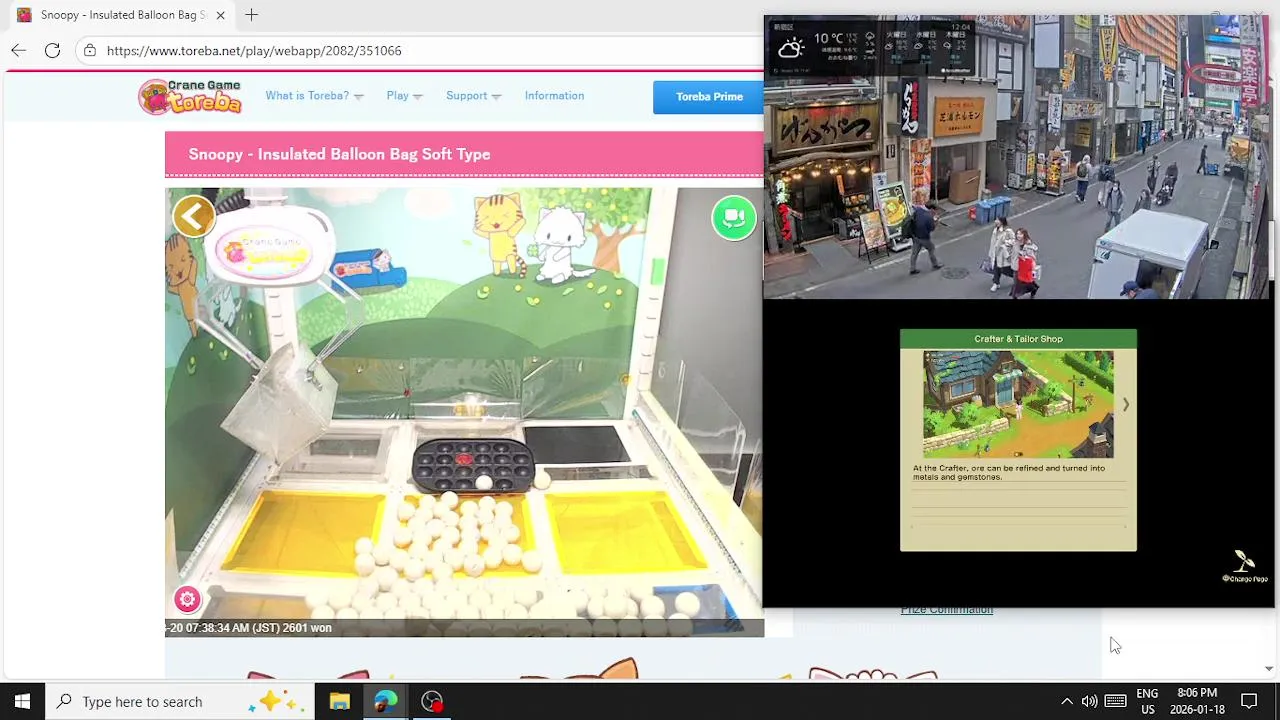Expand the What is Toreba? menu
The height and width of the screenshot is (720, 1280).
[314, 96]
